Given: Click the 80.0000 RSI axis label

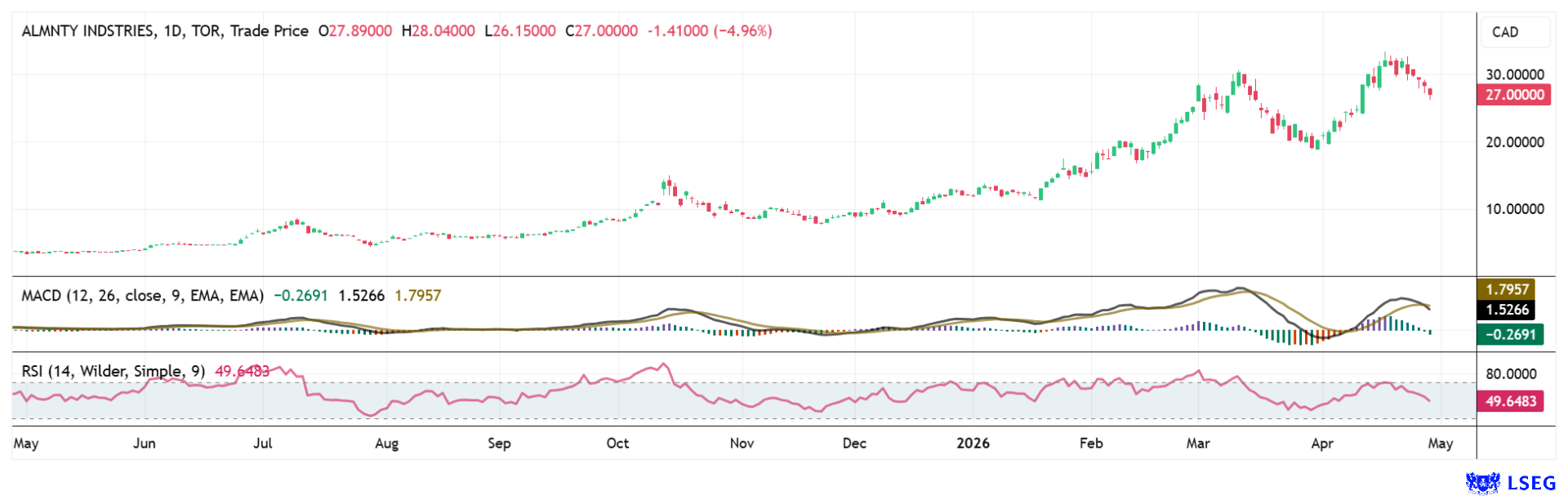Looking at the screenshot, I should click(1511, 374).
